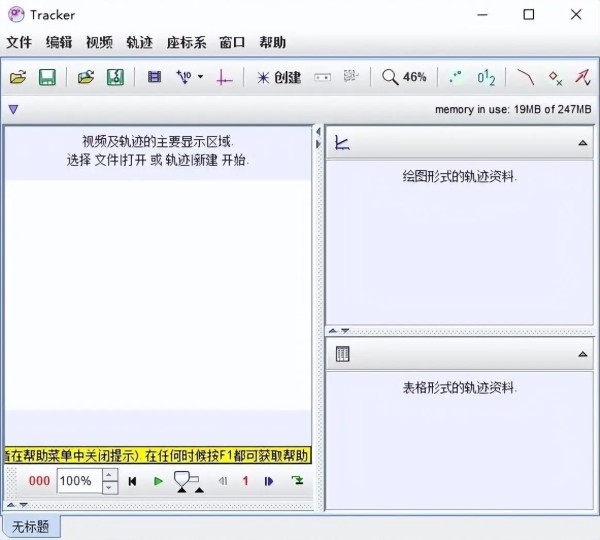Click the table view grid icon

[342, 354]
